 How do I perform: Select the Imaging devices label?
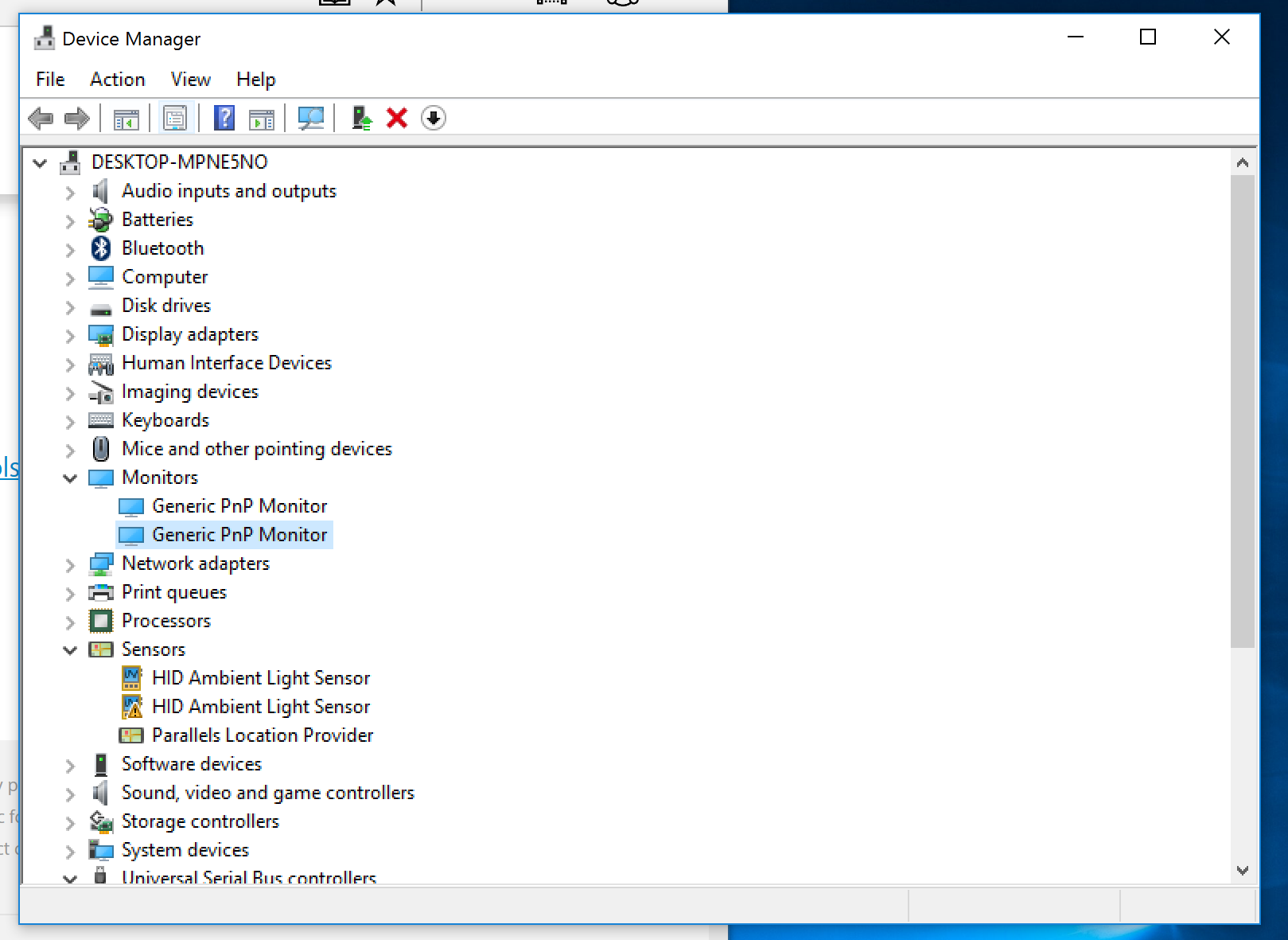(x=190, y=392)
